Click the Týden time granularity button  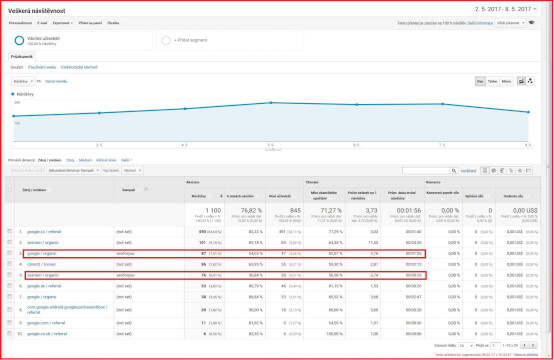492,81
